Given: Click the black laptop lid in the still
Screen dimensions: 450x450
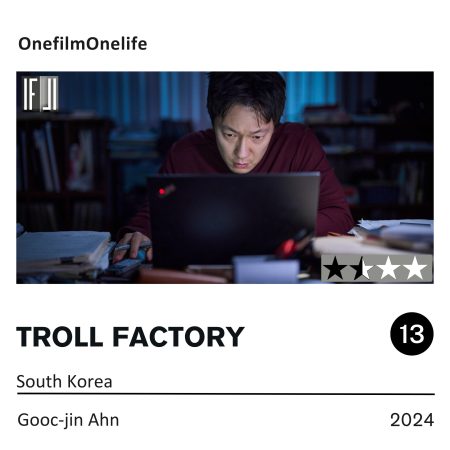Looking at the screenshot, I should [233, 218].
